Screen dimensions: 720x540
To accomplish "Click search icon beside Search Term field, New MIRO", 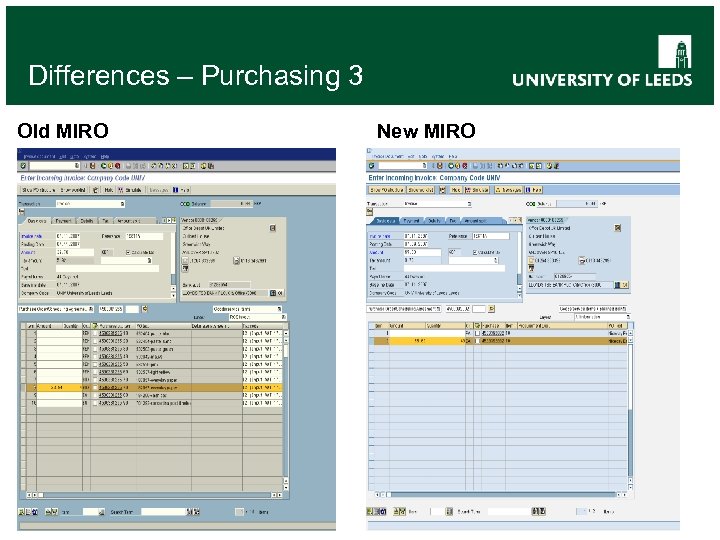I will tap(535, 511).
